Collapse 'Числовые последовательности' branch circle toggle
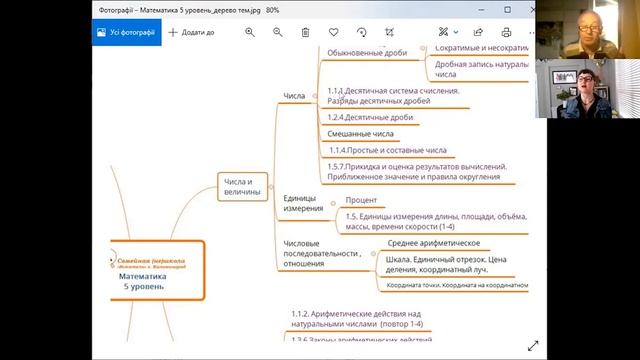The height and width of the screenshot is (360, 640). tap(373, 253)
